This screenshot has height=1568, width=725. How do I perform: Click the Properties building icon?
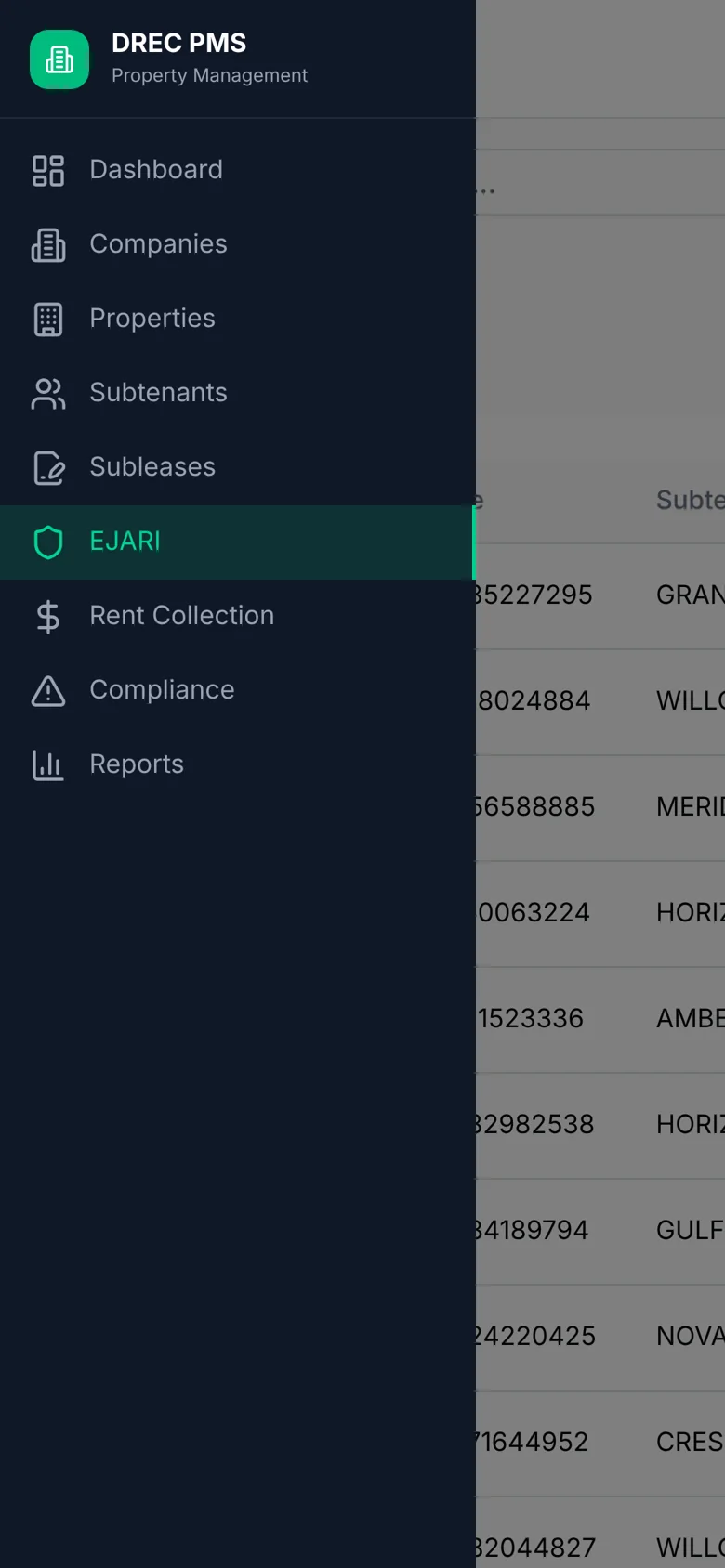pos(48,320)
